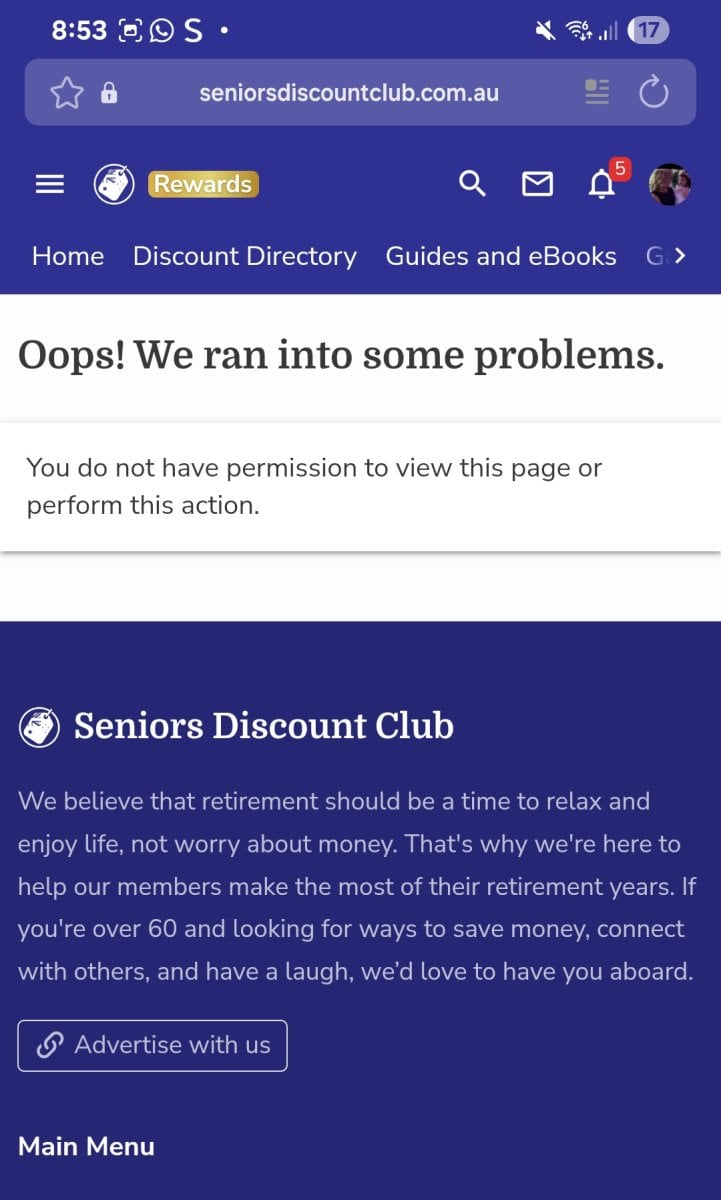Image resolution: width=721 pixels, height=1200 pixels.
Task: Tap the seniorsdiscountclub.com.au address bar
Action: [349, 93]
